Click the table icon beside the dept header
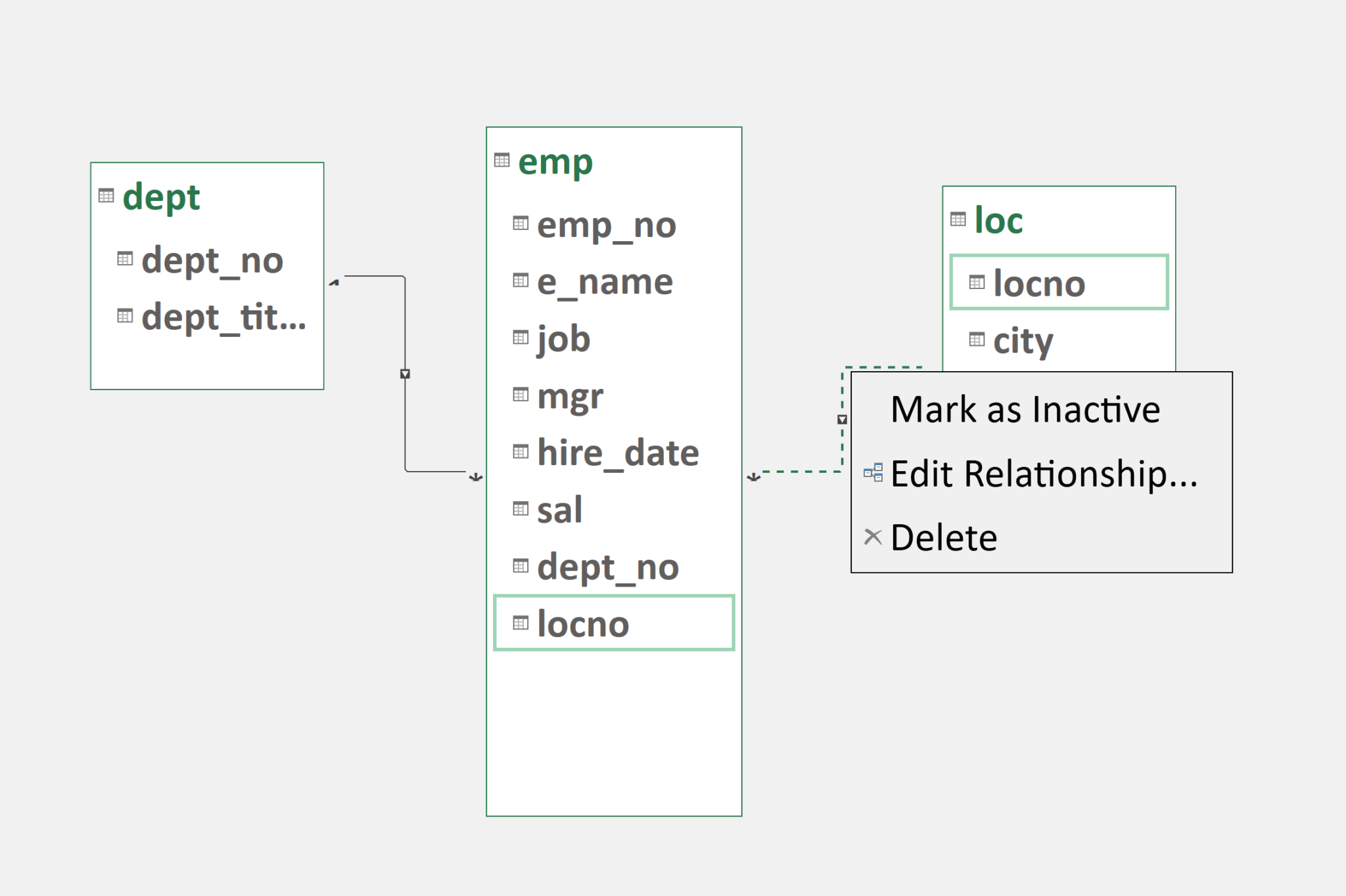 tap(105, 195)
